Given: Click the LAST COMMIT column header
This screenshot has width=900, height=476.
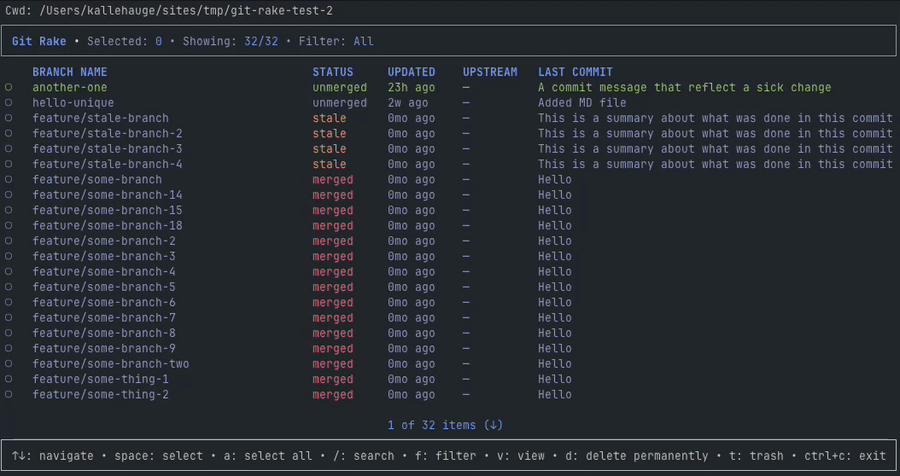Looking at the screenshot, I should click(x=576, y=72).
